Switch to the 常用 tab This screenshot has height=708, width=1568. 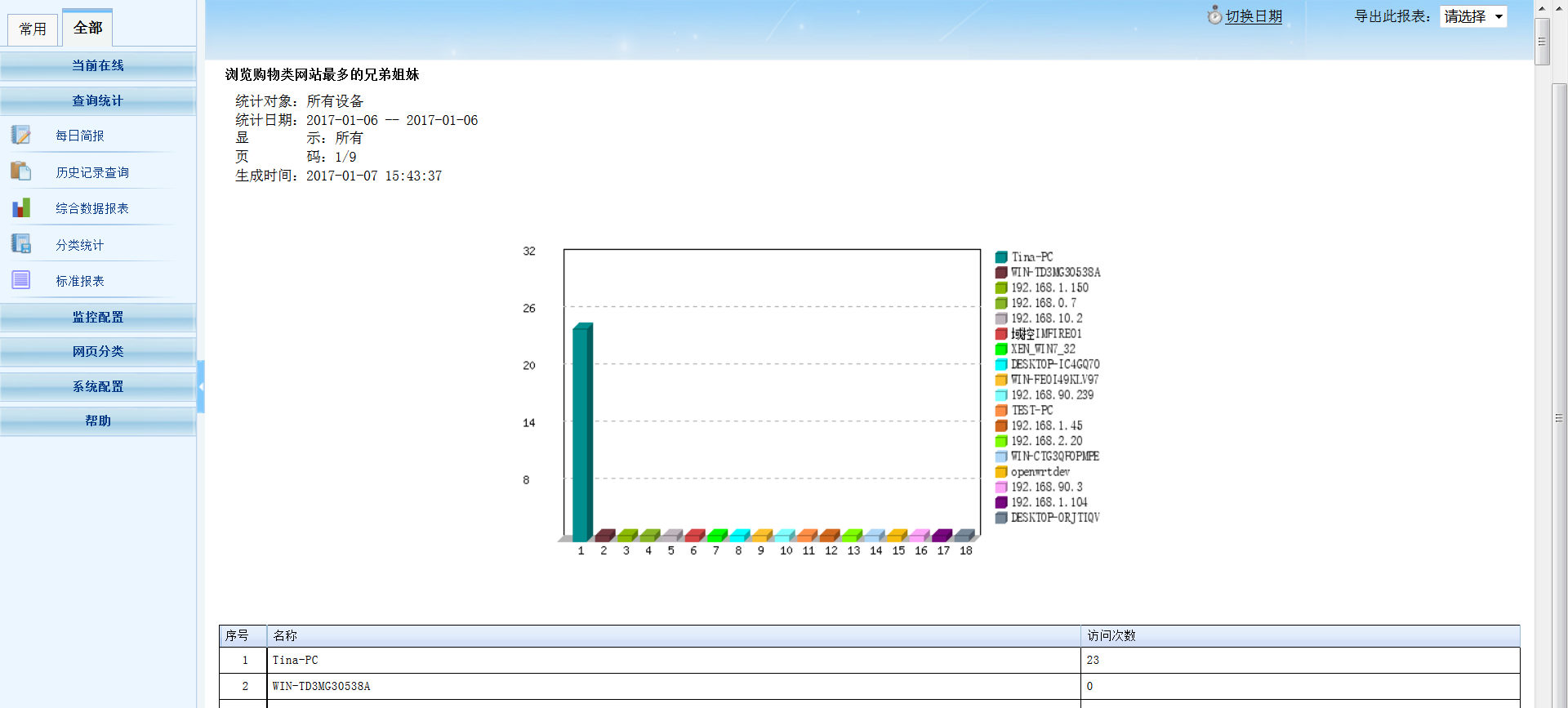click(33, 29)
